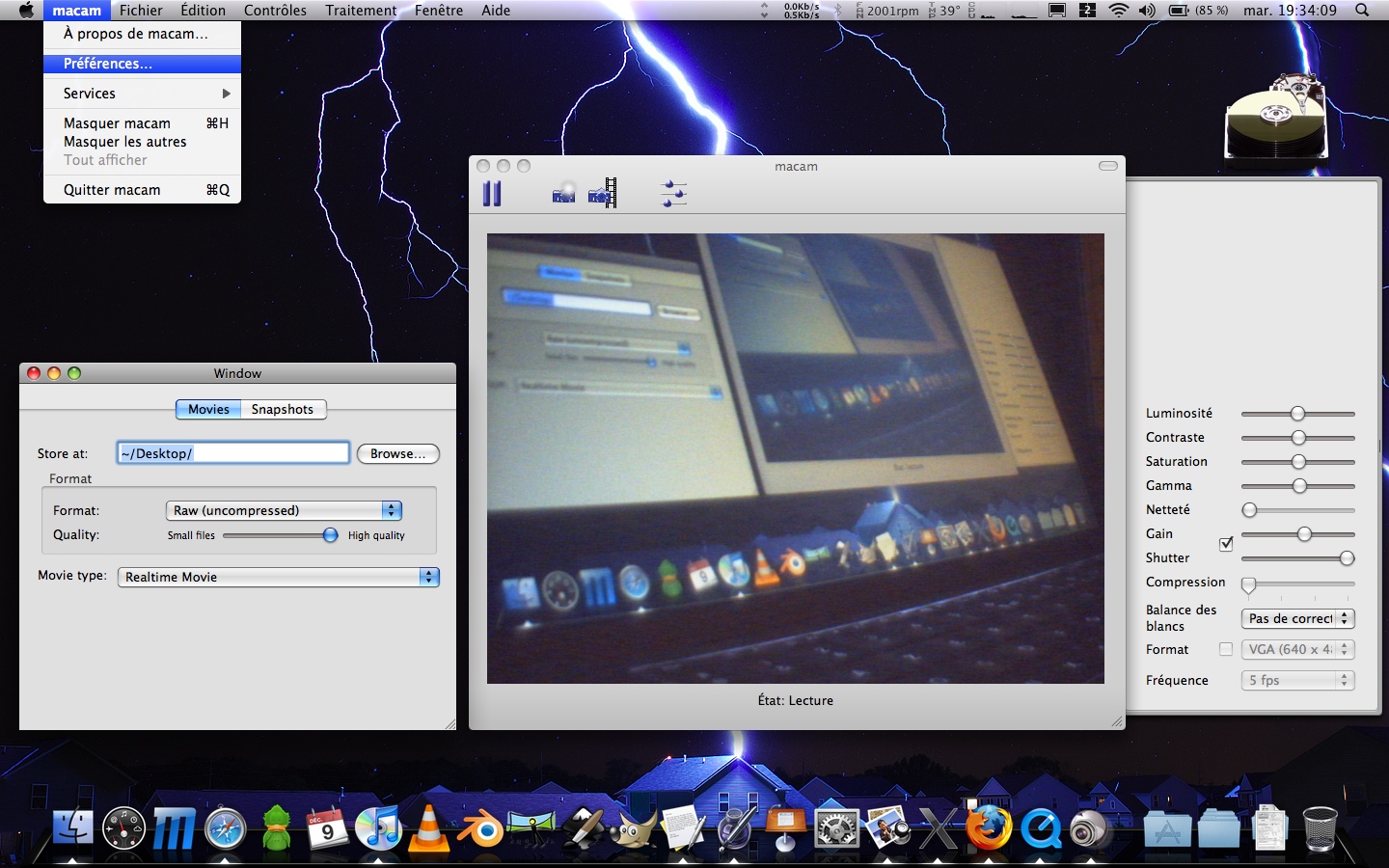Screen dimensions: 1389x868
Task: Switch to the Snapshots tab
Action: click(x=282, y=409)
